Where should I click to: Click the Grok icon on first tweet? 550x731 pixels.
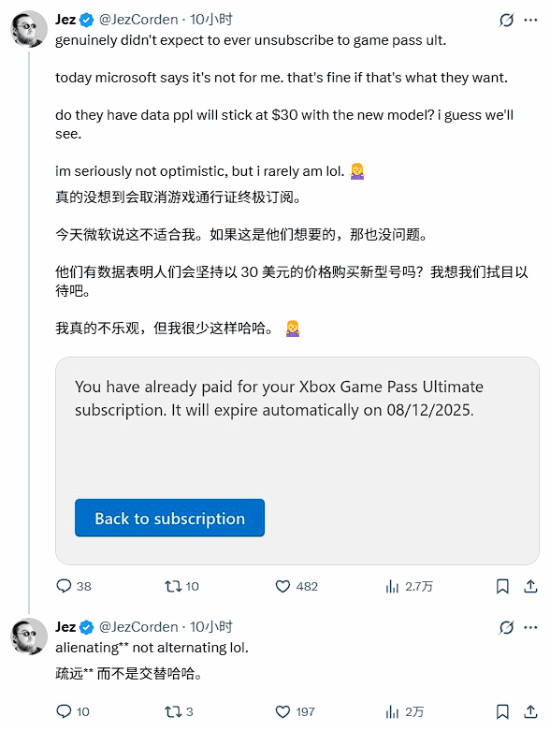(x=506, y=20)
